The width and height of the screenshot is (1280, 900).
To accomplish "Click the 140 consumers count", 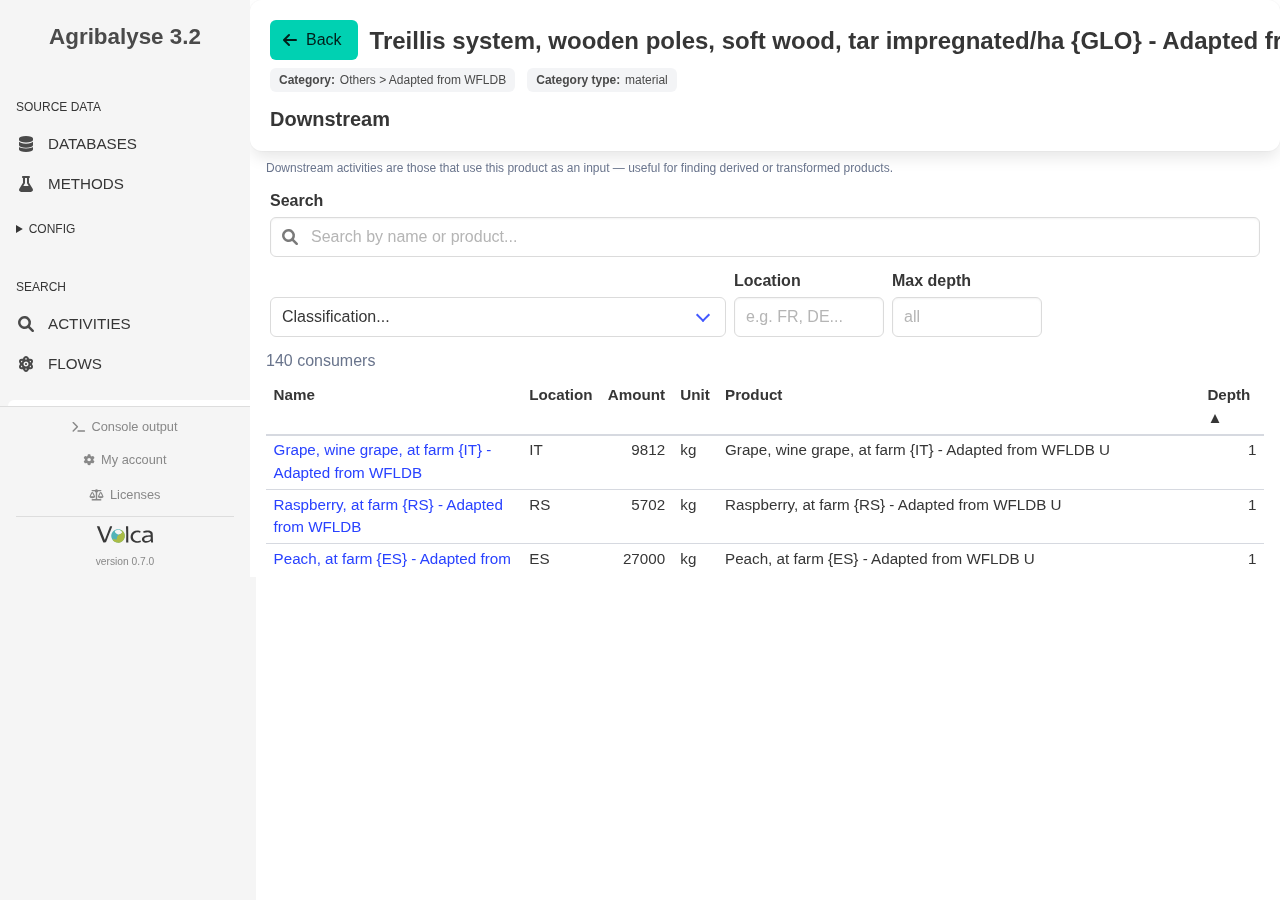I will [321, 361].
